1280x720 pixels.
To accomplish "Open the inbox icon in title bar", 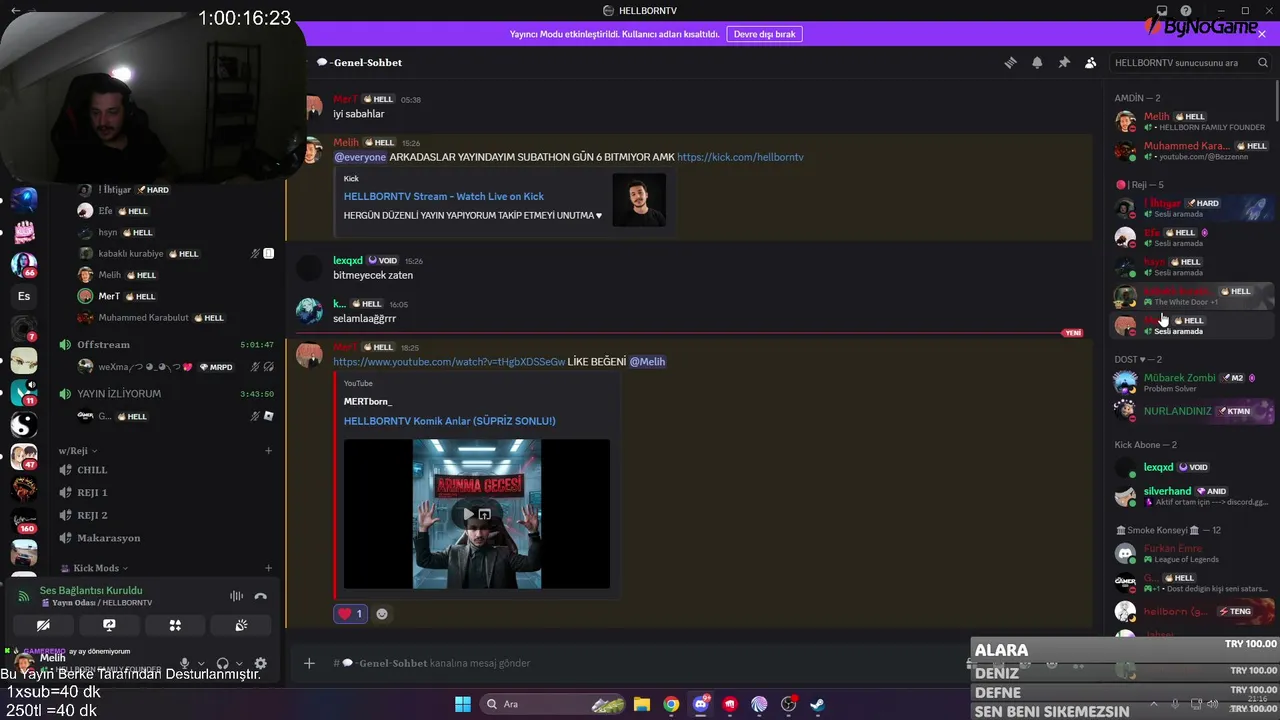I will [x=1162, y=11].
